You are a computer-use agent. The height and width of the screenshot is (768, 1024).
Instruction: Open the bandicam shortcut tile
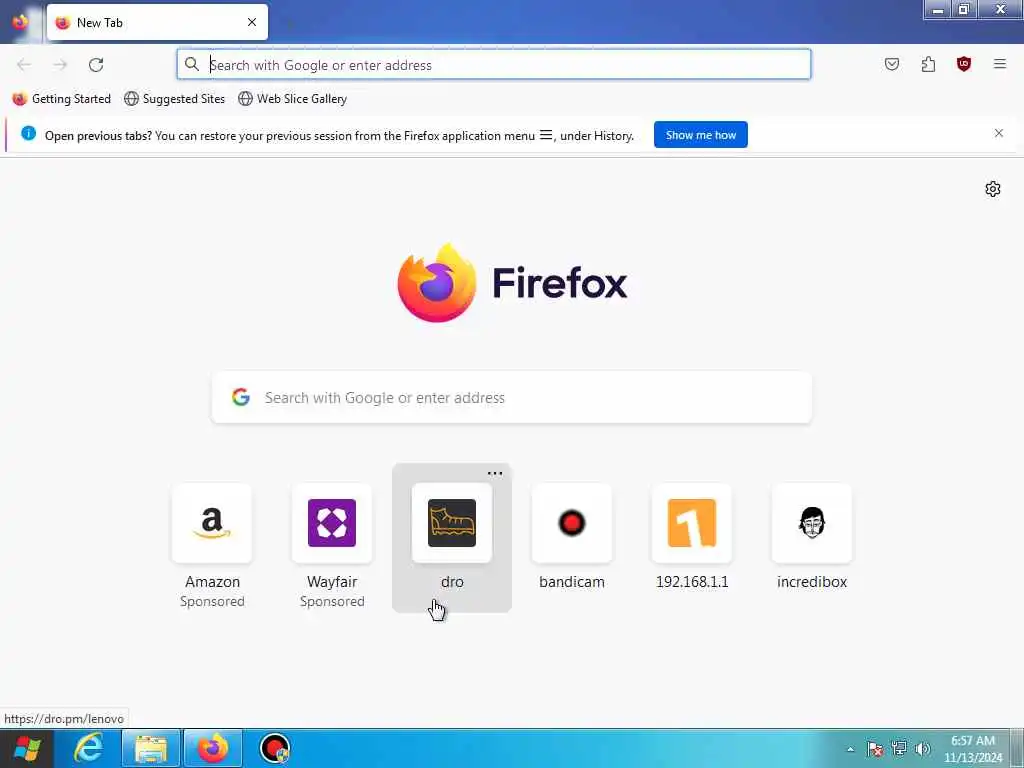[572, 537]
